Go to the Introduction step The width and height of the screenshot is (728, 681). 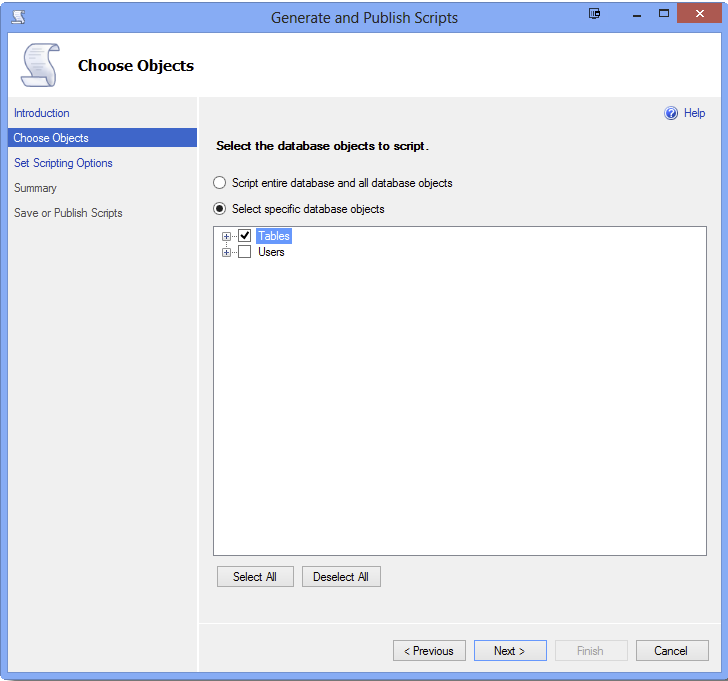pos(42,113)
